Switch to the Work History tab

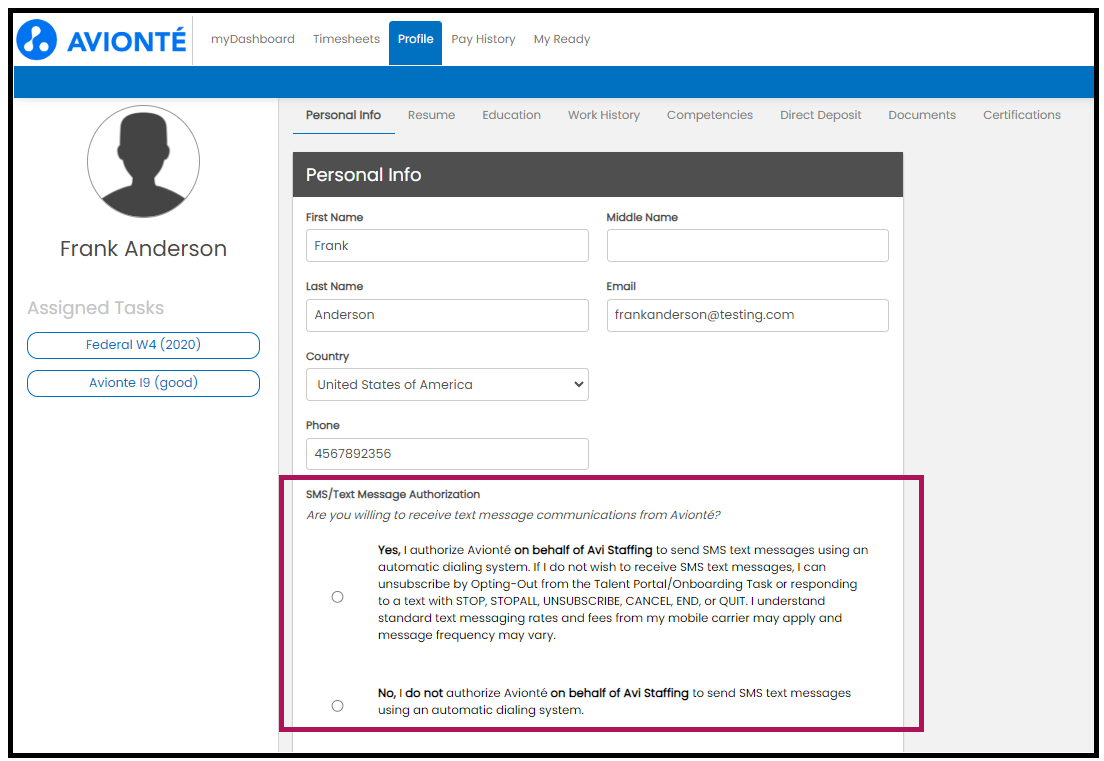603,115
